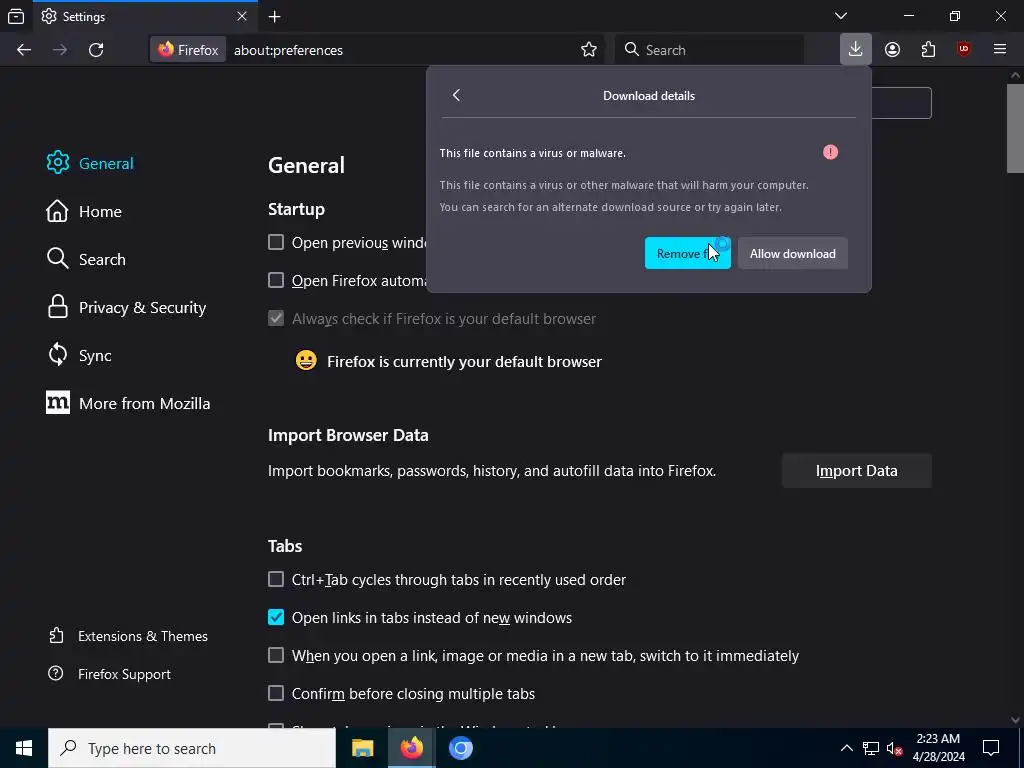
Task: Open the Home settings category
Action: 84,212
